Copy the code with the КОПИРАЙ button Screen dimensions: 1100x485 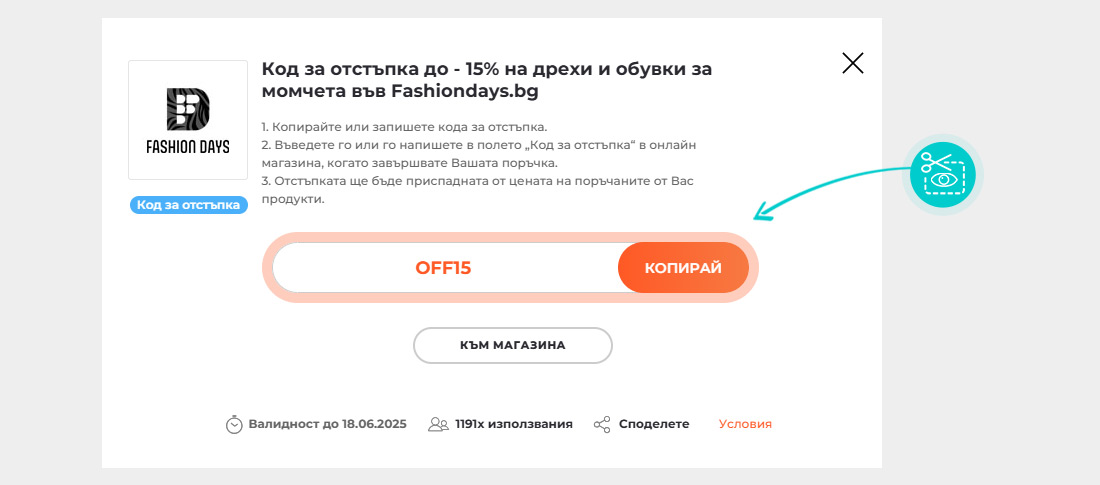pos(683,268)
